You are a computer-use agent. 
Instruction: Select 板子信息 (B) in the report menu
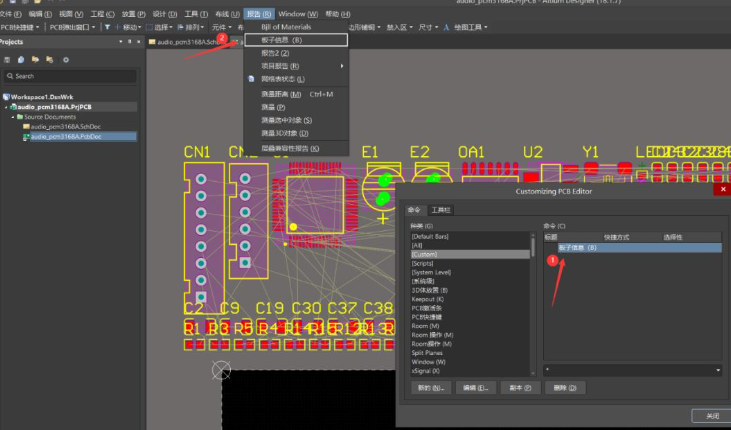pos(297,40)
